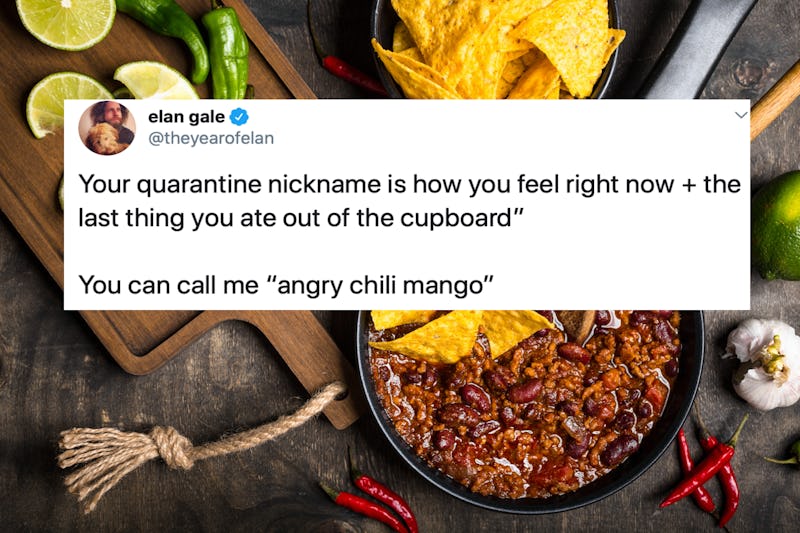Click the halved lime at top left
The height and width of the screenshot is (533, 800).
tap(66, 24)
